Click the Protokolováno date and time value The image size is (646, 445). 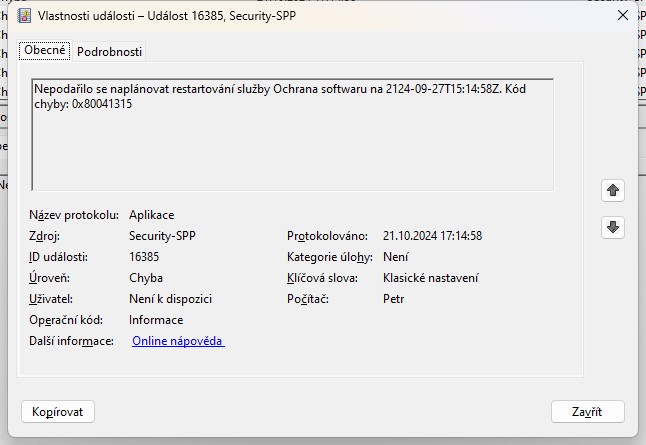pyautogui.click(x=432, y=236)
